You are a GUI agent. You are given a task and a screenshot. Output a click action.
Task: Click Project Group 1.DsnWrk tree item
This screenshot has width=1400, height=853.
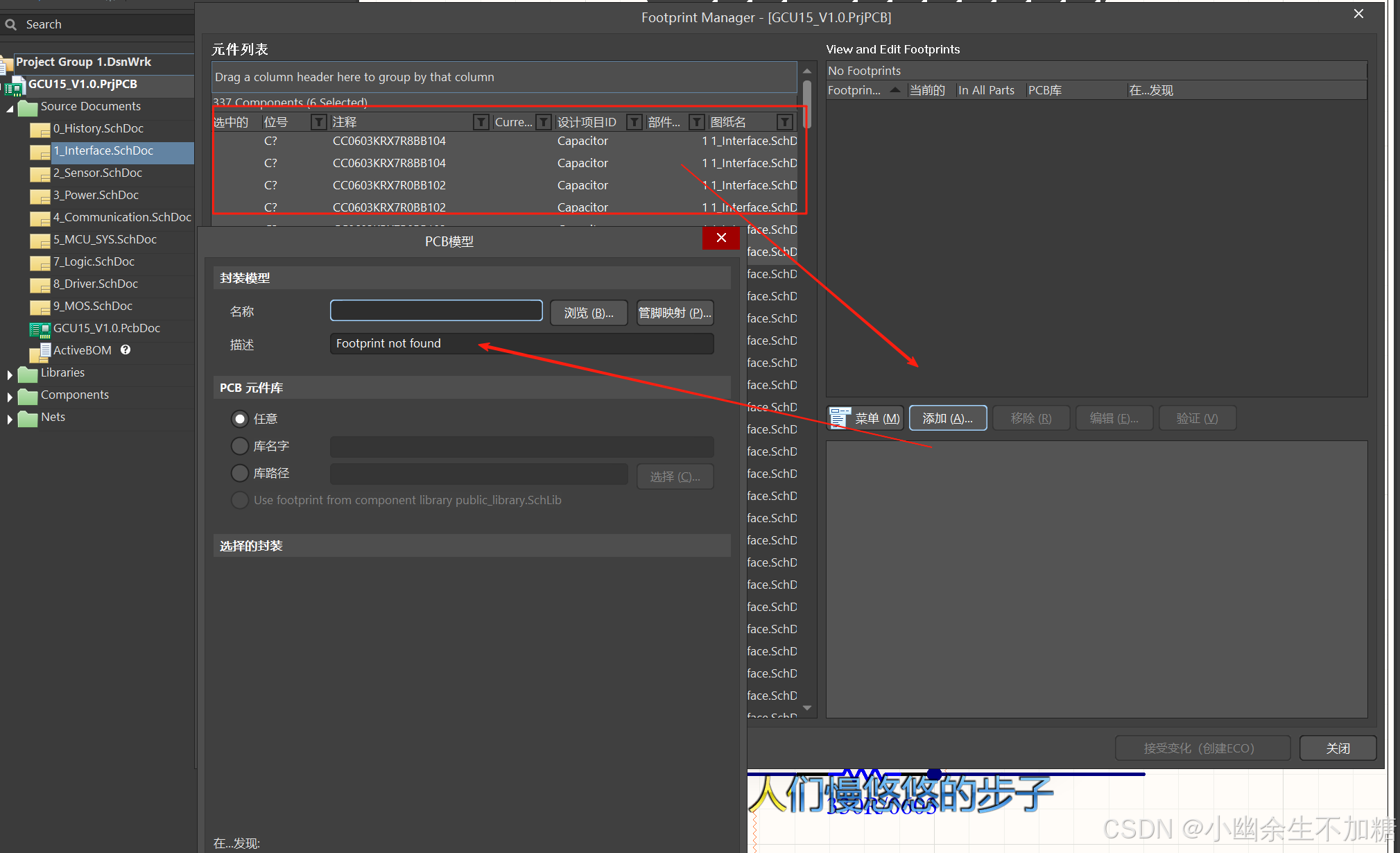pyautogui.click(x=83, y=62)
